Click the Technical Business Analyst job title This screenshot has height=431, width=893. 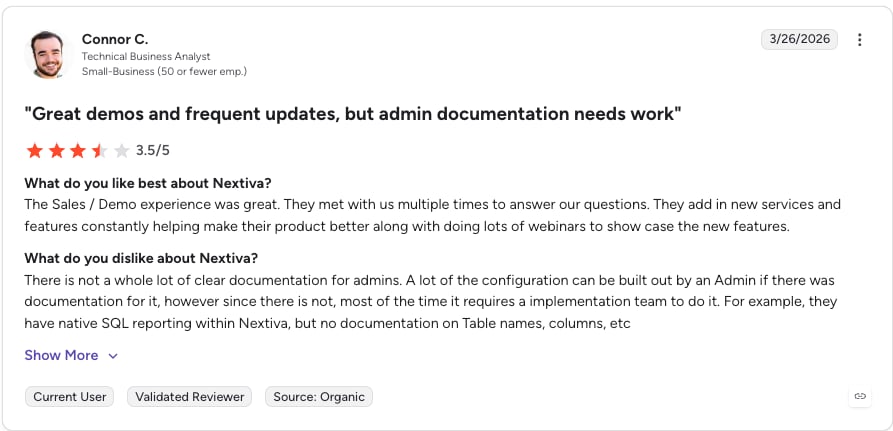[146, 56]
